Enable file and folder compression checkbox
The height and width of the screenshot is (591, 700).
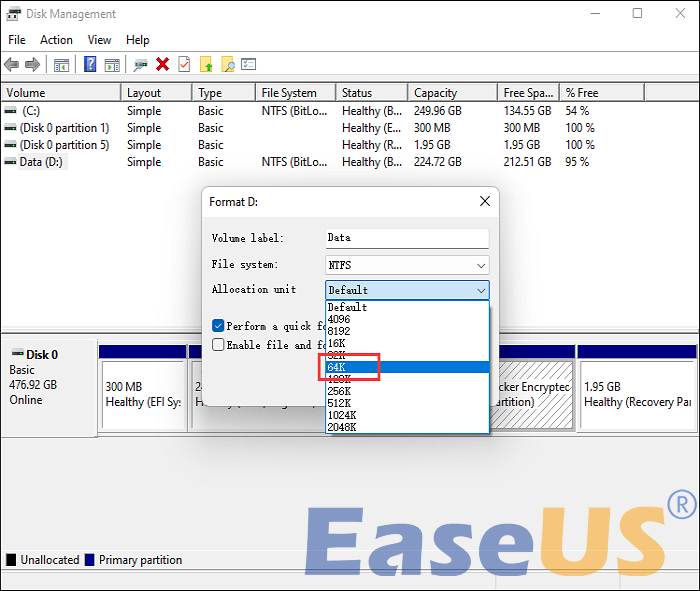tap(218, 345)
